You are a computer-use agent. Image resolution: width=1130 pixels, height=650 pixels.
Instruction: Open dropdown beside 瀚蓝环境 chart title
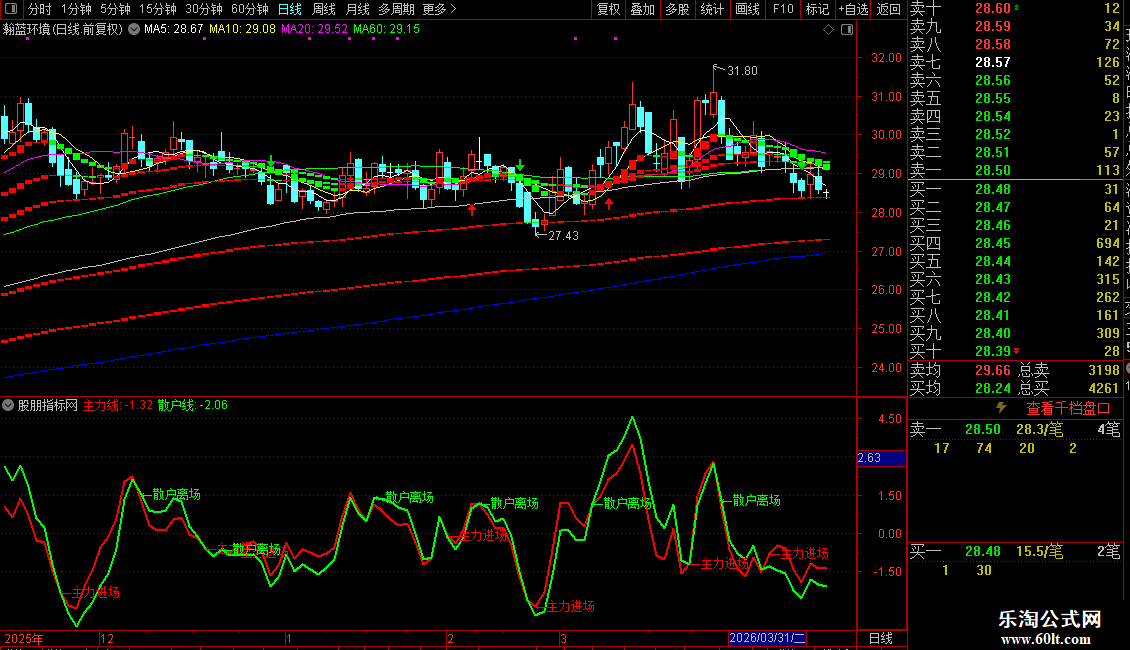coord(134,30)
